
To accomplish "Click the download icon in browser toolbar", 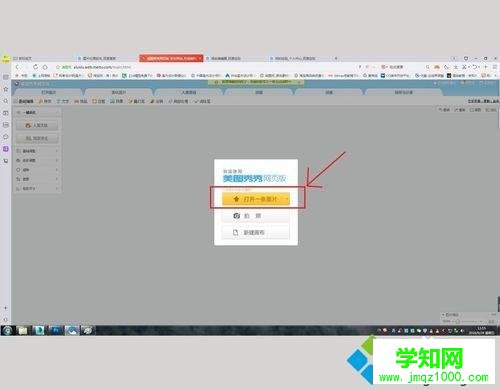I will click(455, 67).
